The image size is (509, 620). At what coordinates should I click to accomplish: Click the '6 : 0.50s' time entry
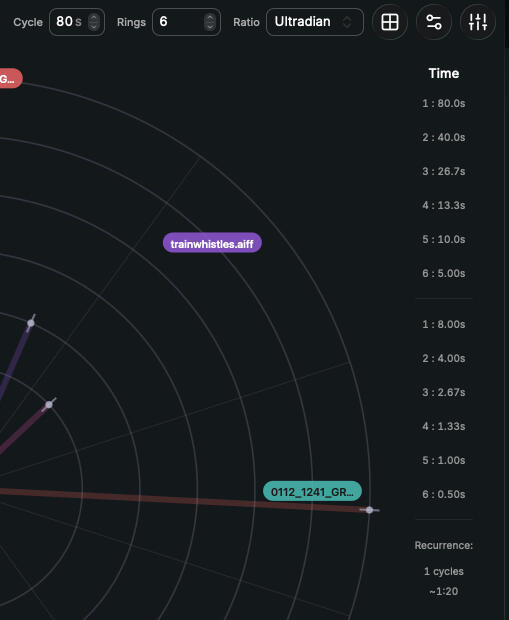pos(444,494)
